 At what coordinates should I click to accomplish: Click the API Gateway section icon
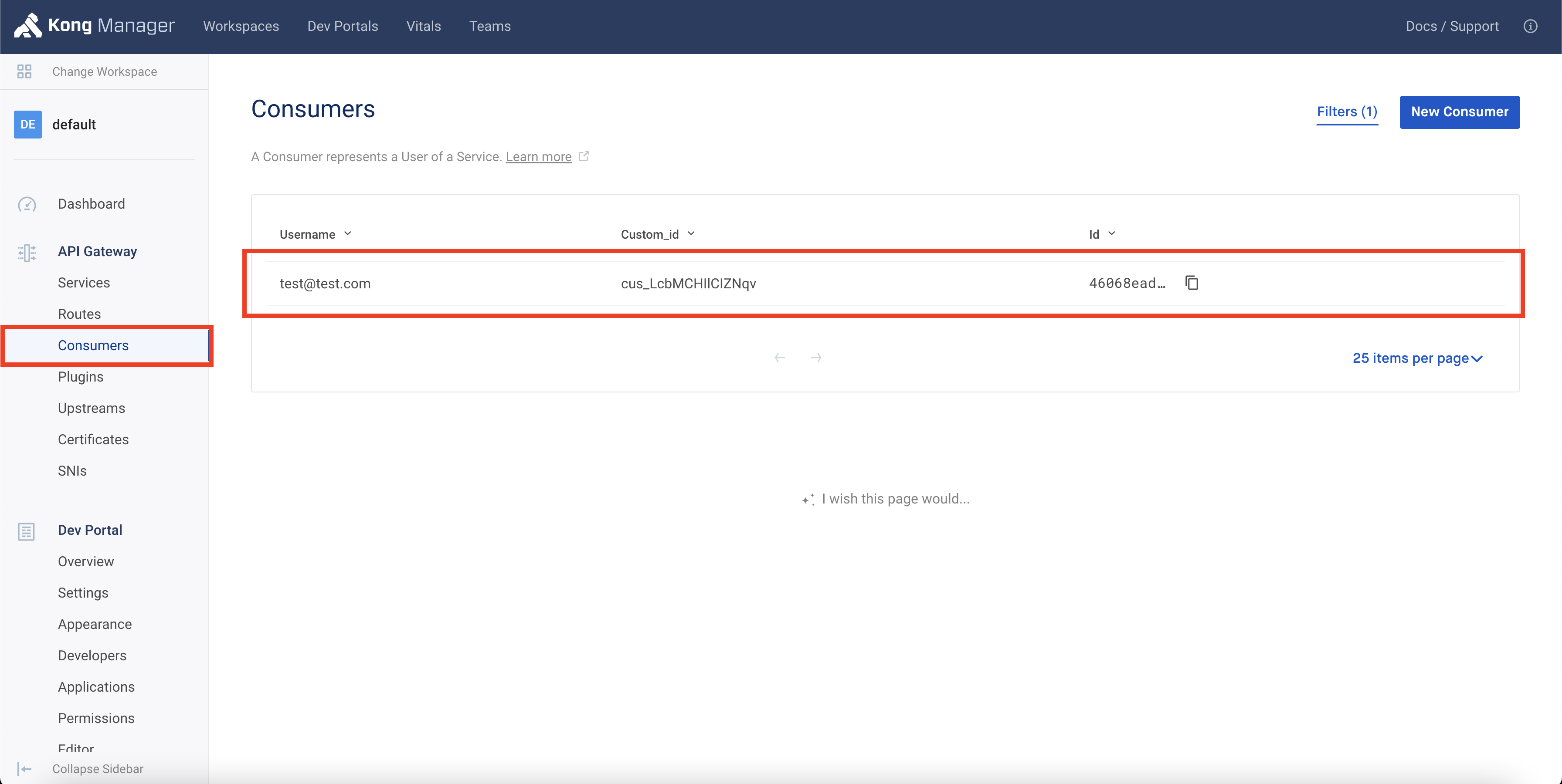(x=27, y=252)
